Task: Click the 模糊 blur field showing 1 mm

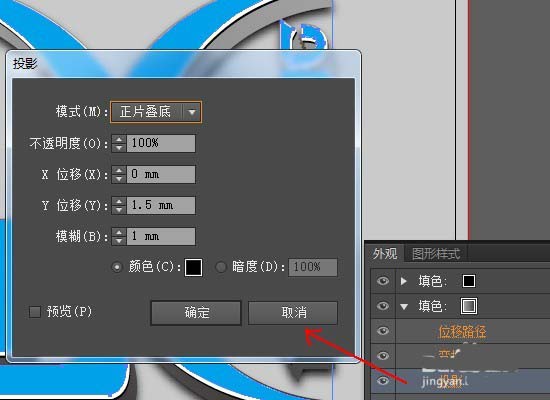Action: 161,236
